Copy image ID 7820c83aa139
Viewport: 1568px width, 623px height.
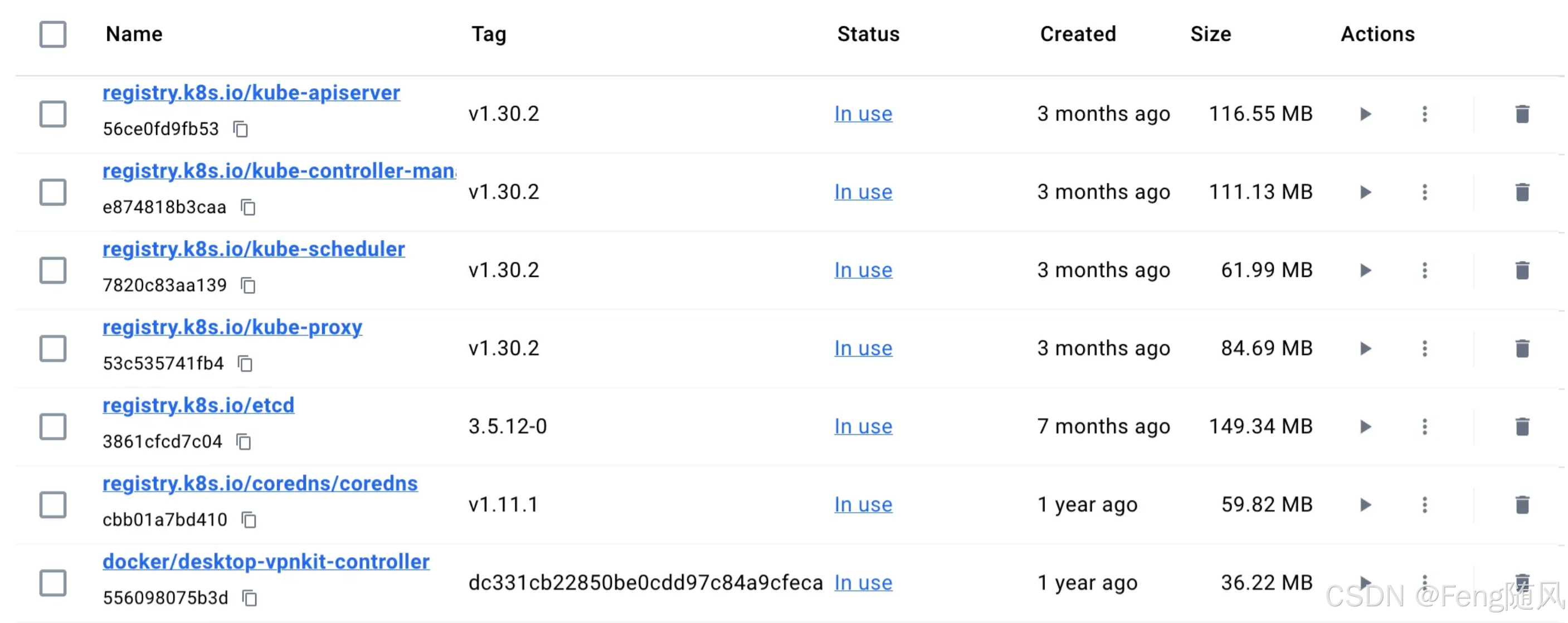(x=249, y=285)
